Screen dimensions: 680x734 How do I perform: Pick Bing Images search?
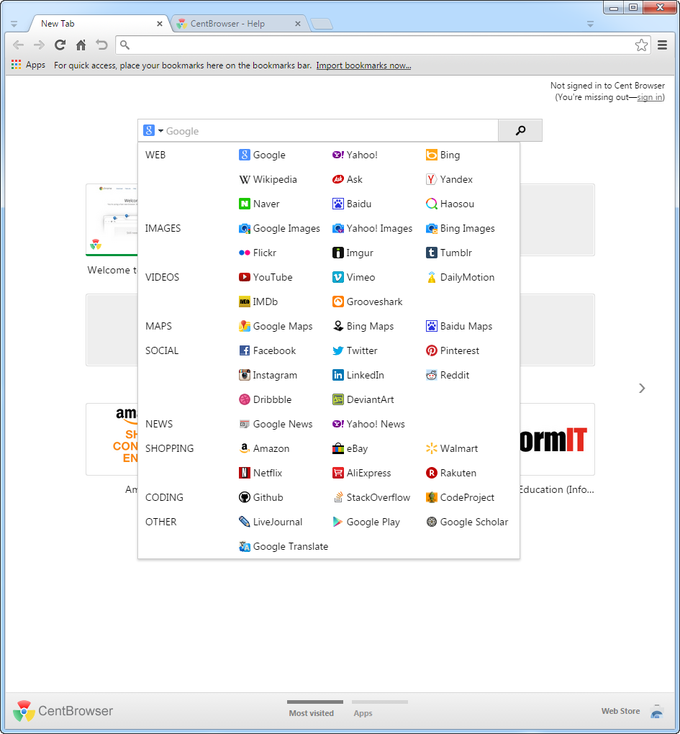point(460,228)
